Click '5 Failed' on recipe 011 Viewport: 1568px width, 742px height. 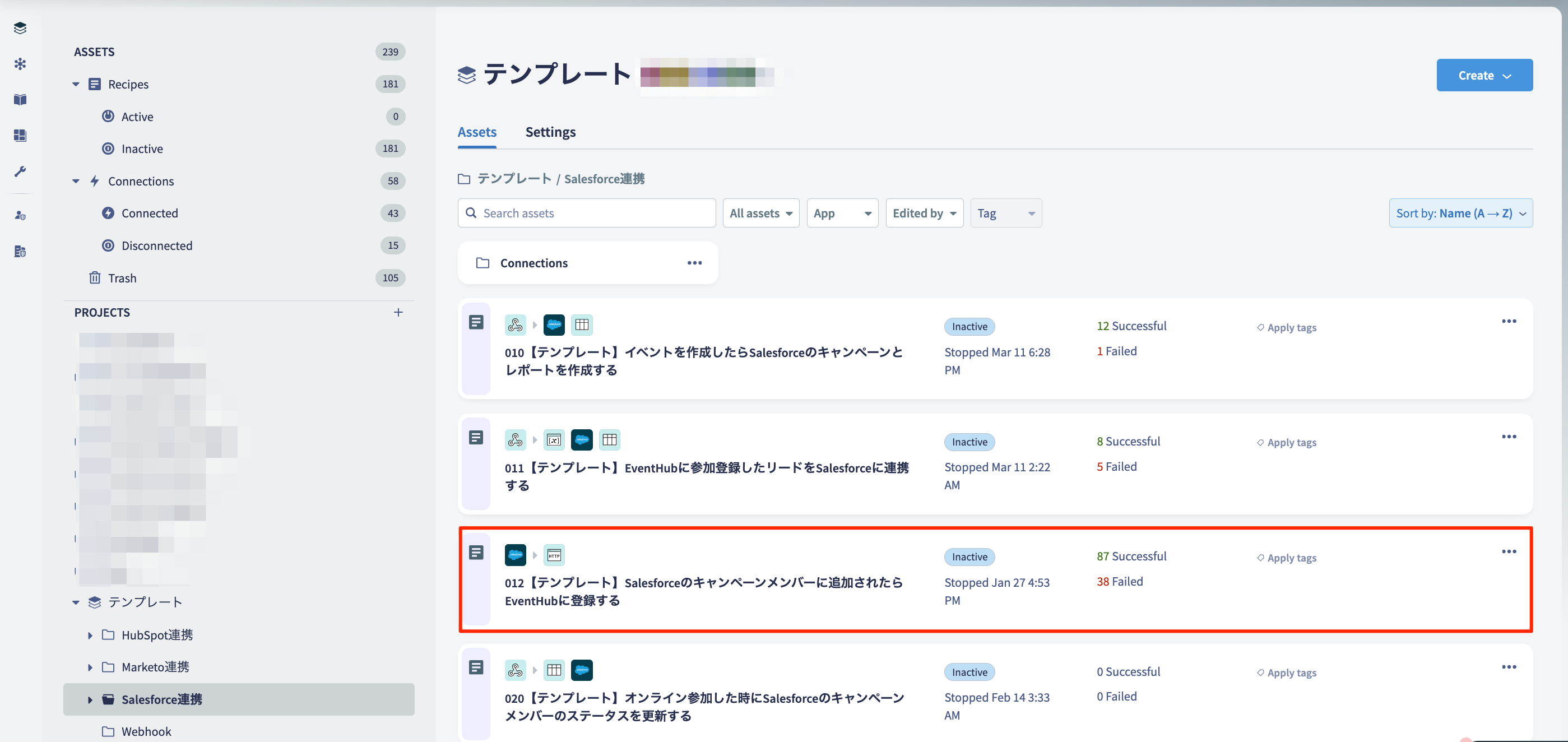coord(1116,467)
